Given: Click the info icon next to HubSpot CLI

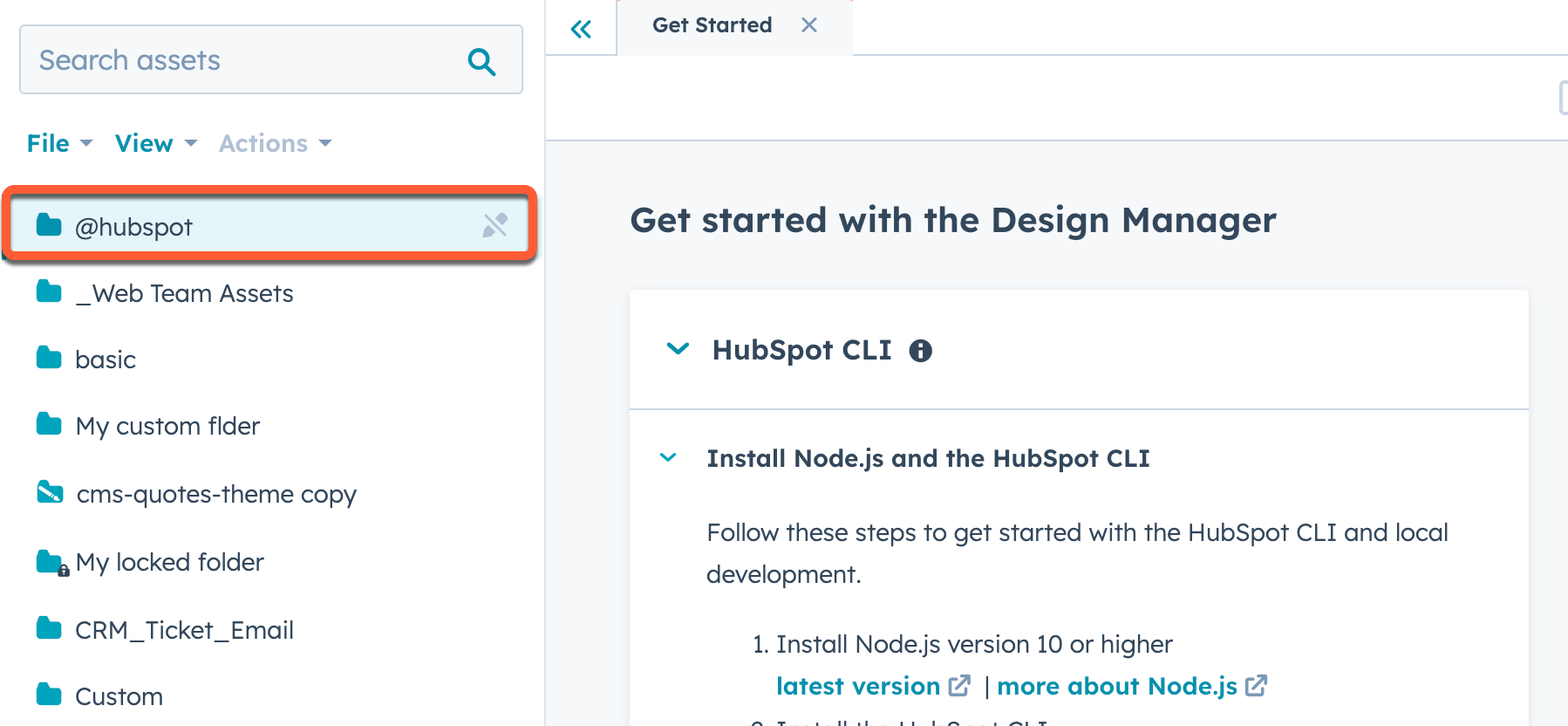Looking at the screenshot, I should (x=921, y=351).
